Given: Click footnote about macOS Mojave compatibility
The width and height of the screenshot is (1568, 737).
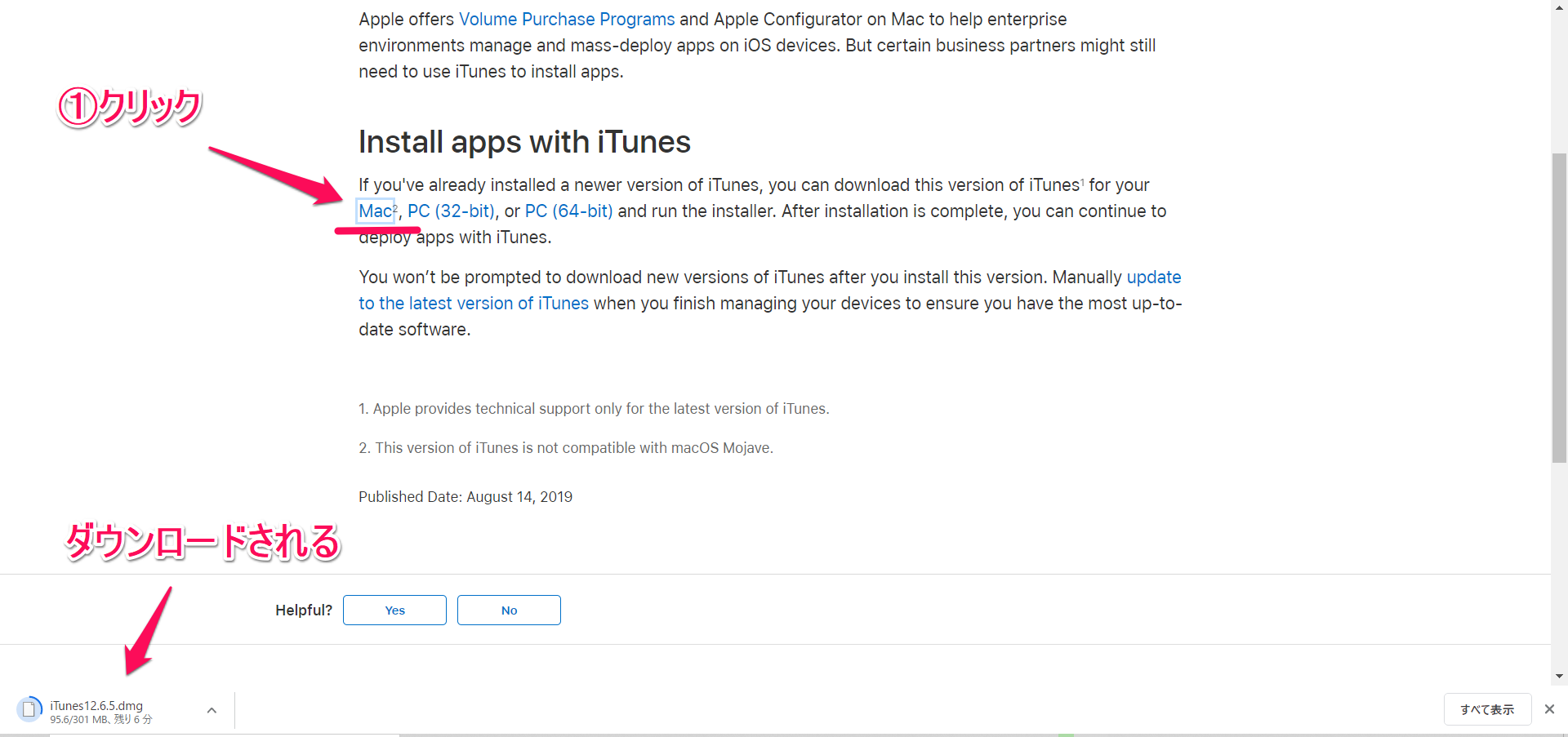Looking at the screenshot, I should pyautogui.click(x=566, y=448).
